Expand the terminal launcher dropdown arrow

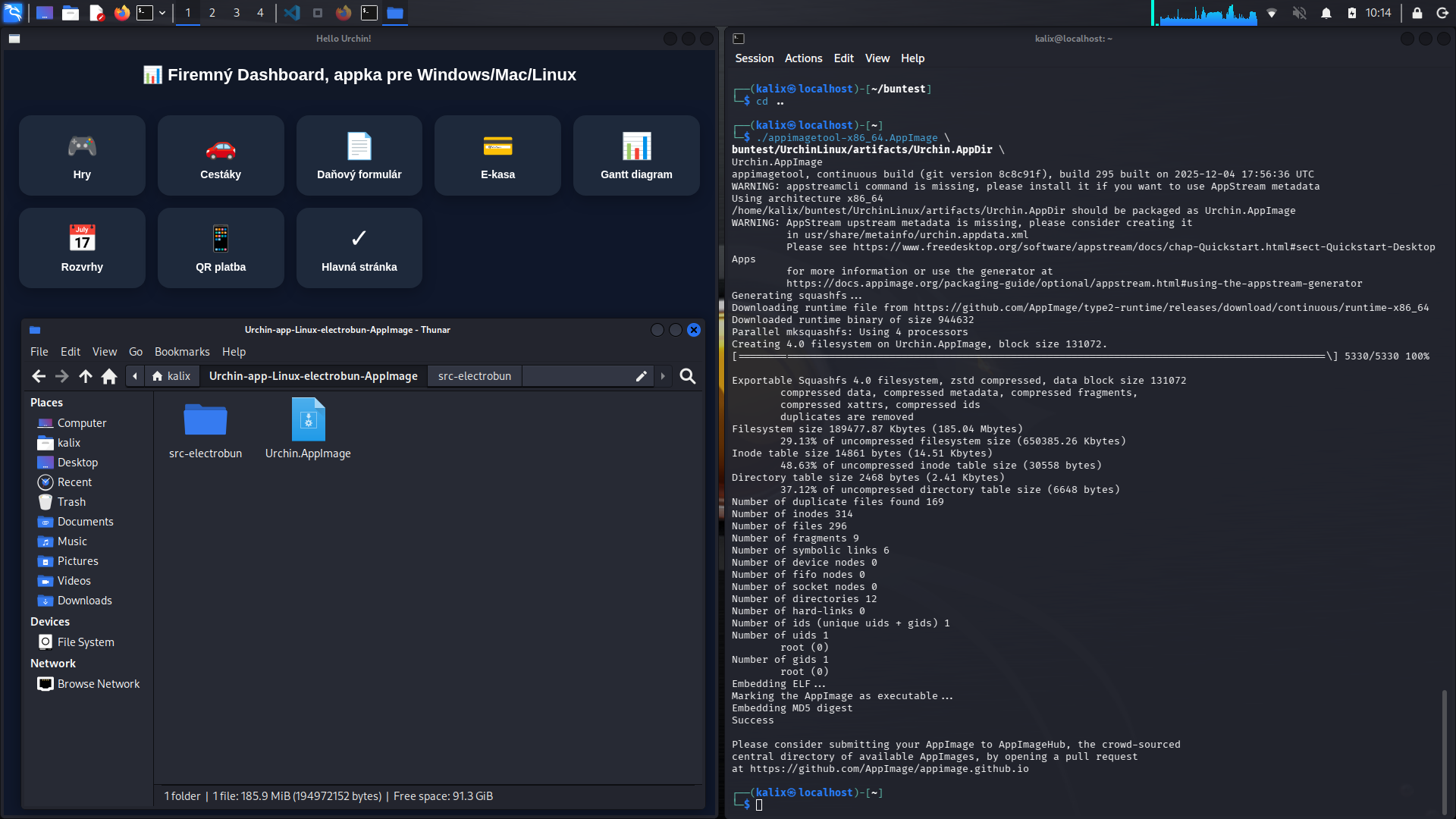coord(162,13)
